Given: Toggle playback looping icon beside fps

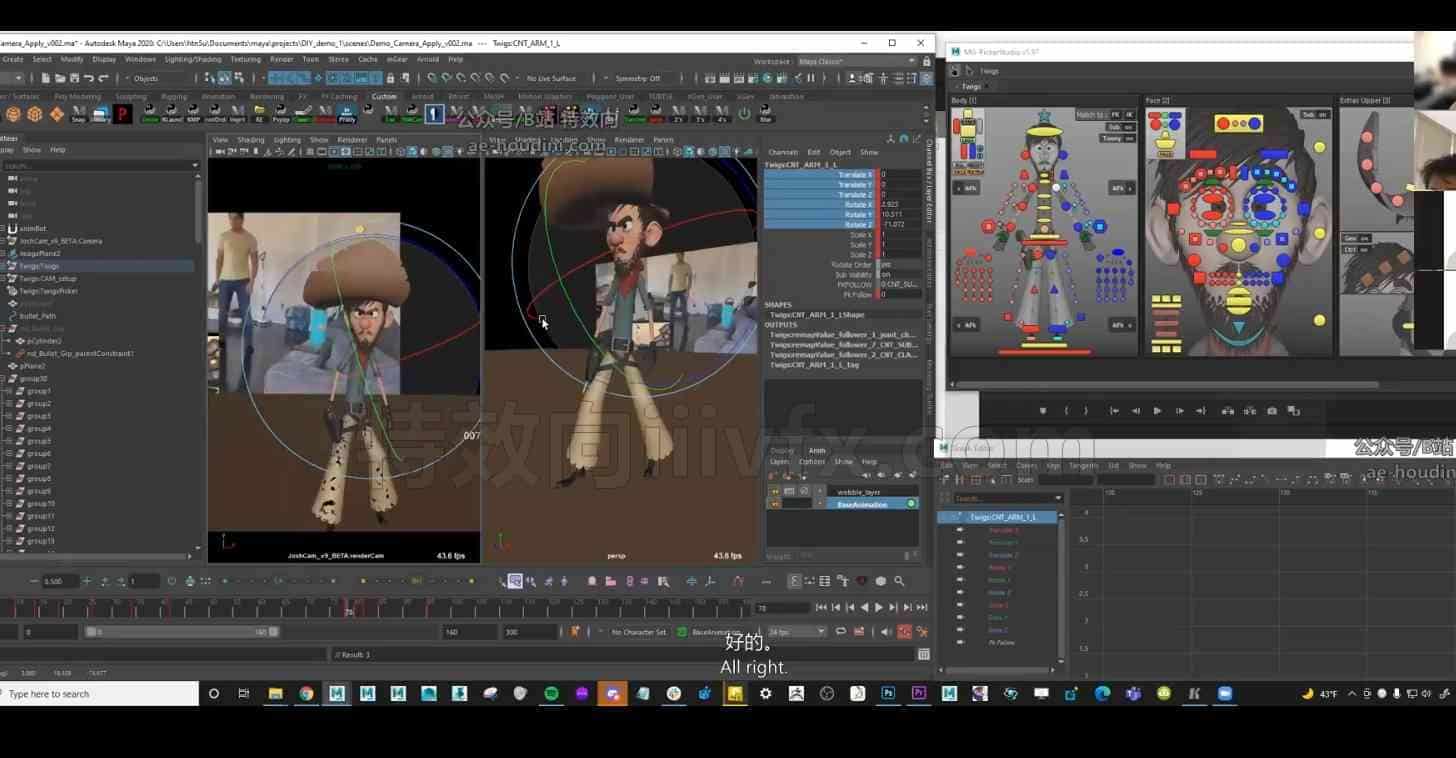Looking at the screenshot, I should pyautogui.click(x=841, y=632).
